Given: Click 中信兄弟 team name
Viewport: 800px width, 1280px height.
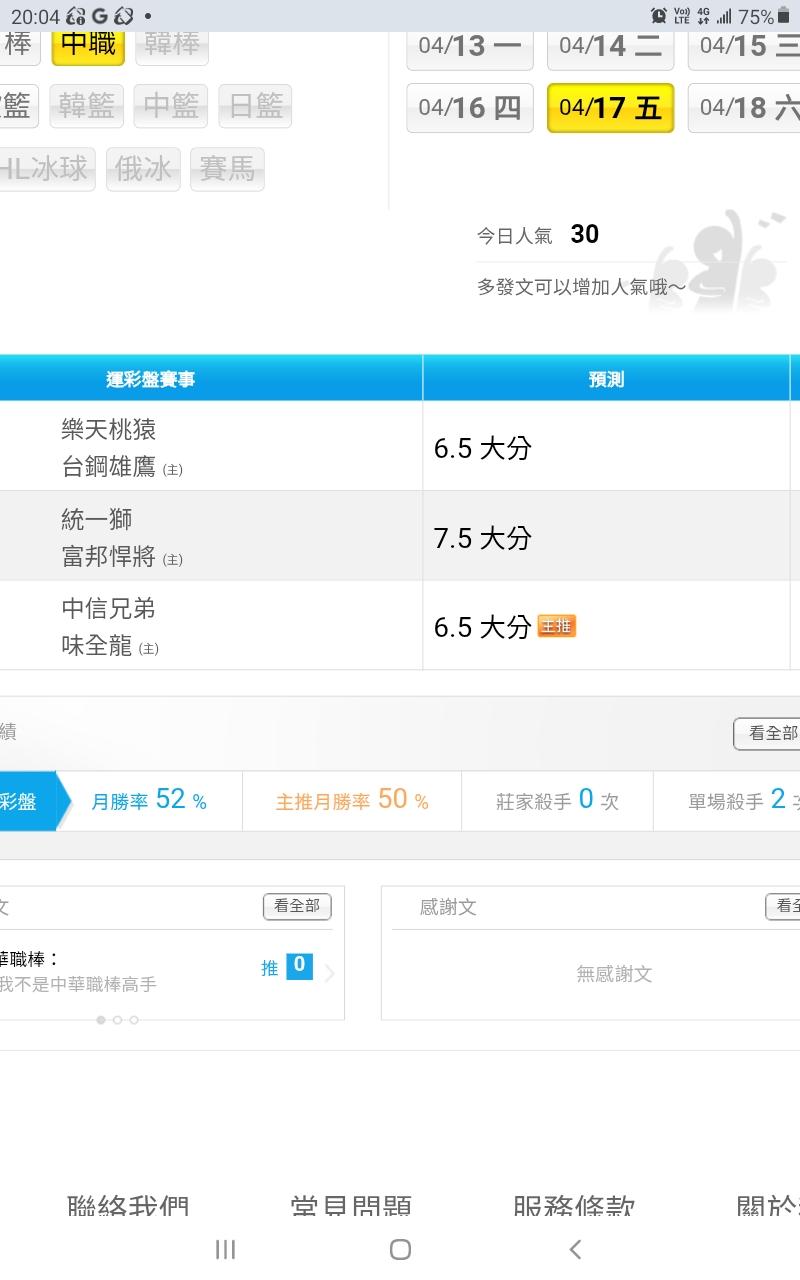Looking at the screenshot, I should point(109,609).
